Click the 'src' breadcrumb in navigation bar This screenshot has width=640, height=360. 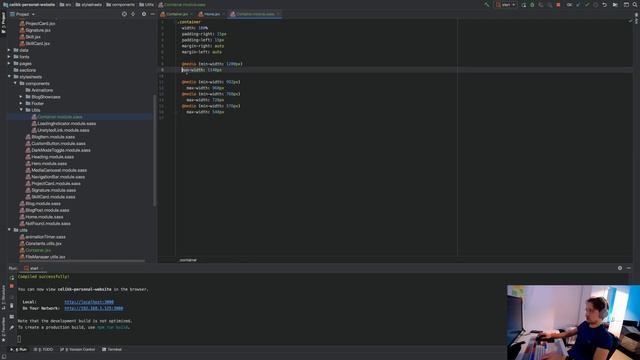(65, 5)
